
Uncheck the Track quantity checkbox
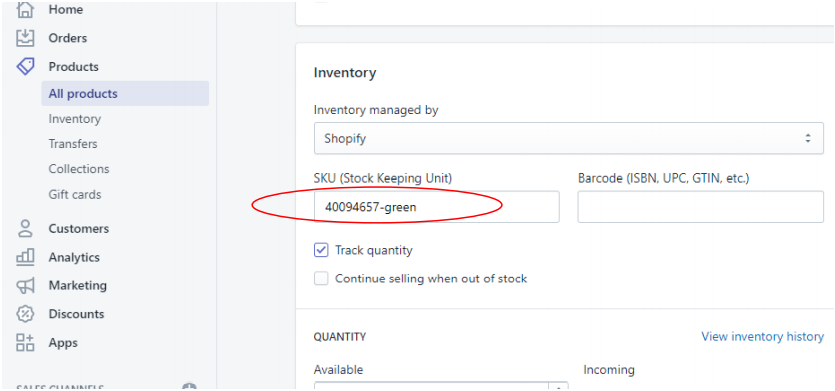[321, 250]
